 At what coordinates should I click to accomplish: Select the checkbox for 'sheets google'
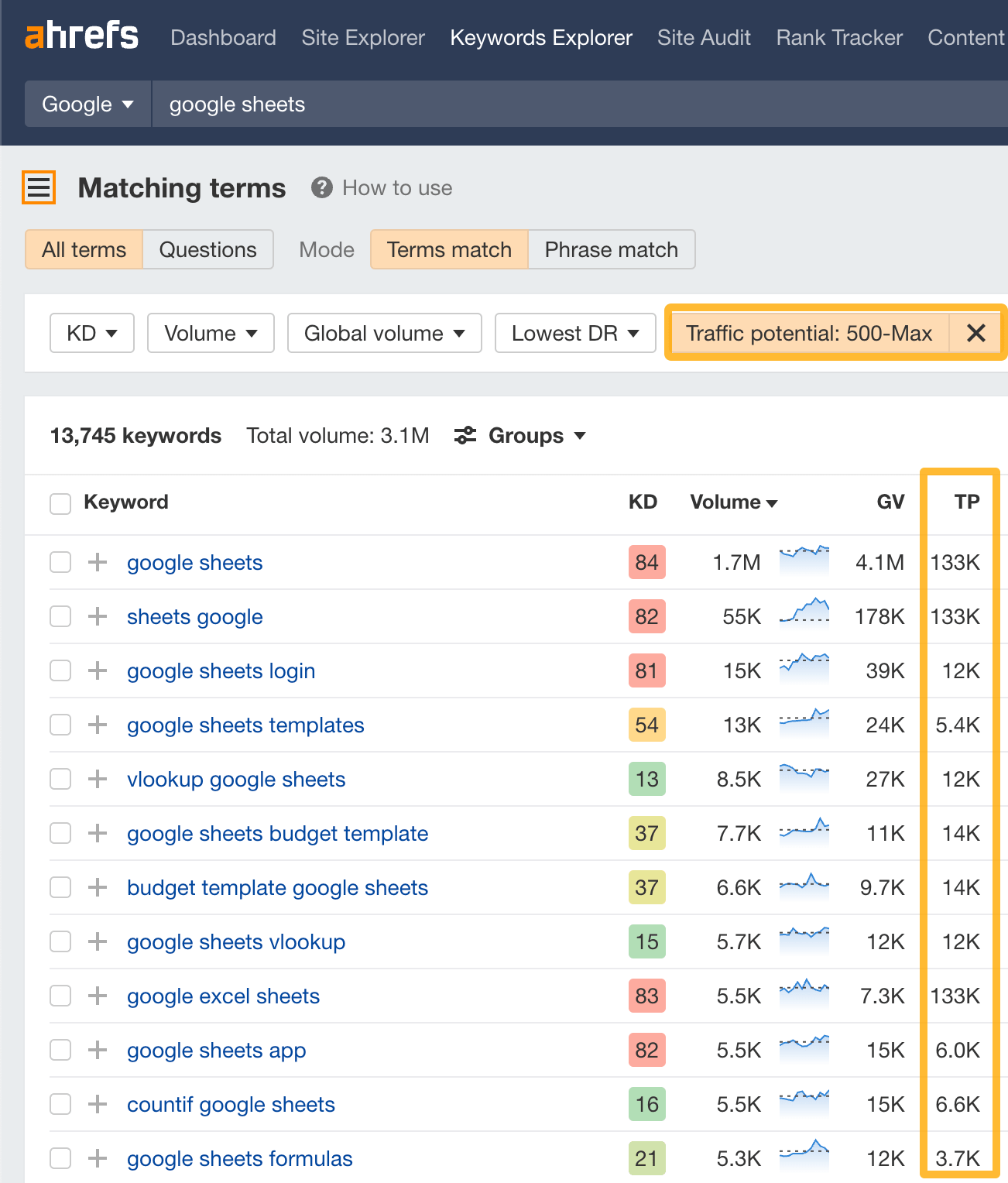coord(60,616)
